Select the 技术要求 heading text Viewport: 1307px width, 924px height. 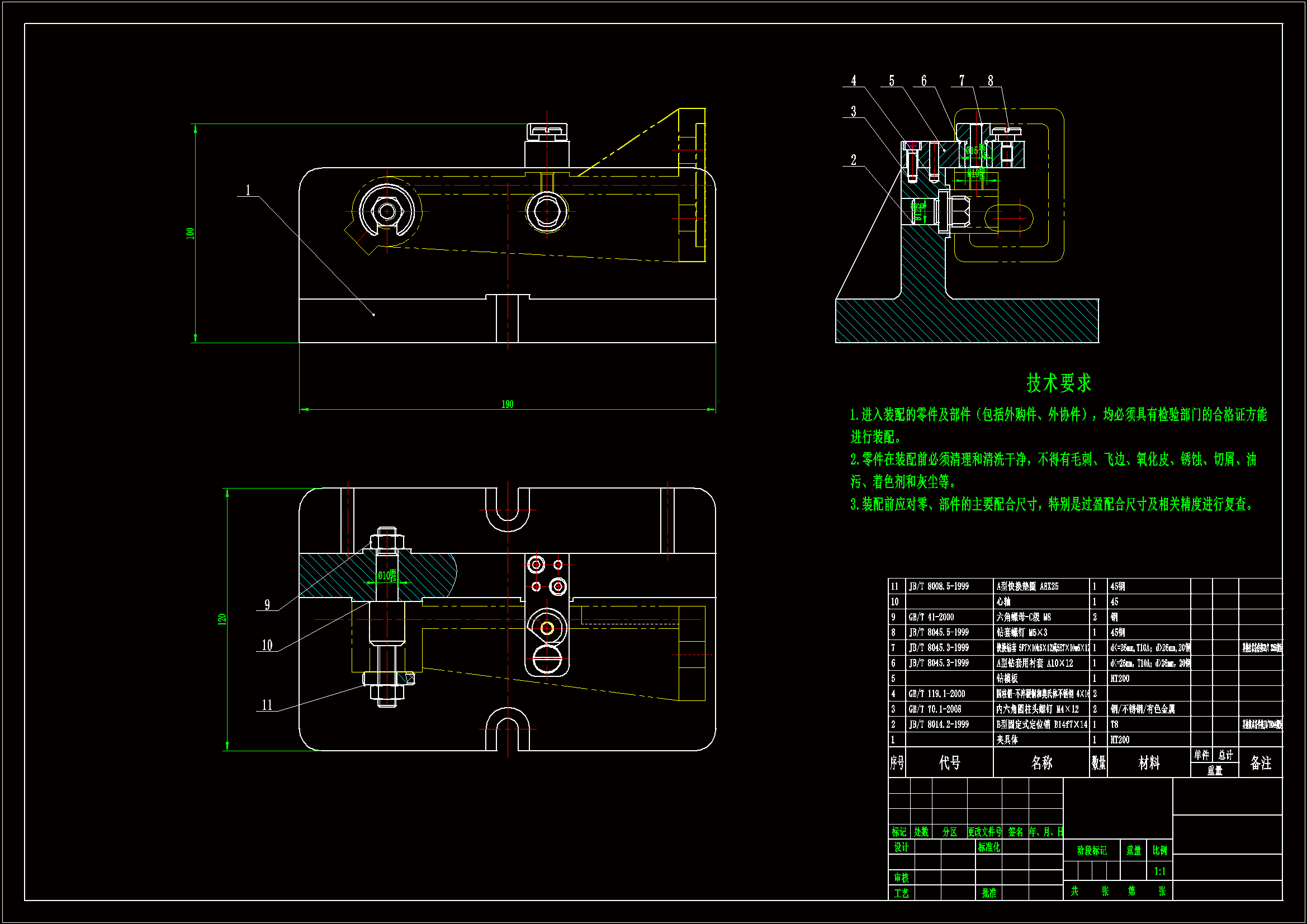1059,383
